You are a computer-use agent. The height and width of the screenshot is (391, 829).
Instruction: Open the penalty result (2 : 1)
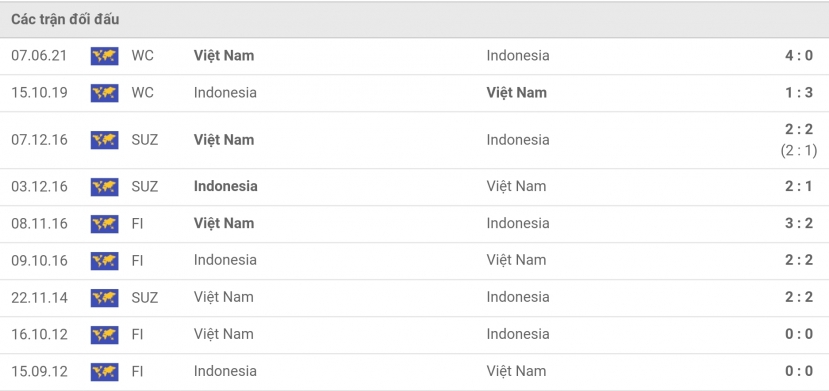pos(799,151)
